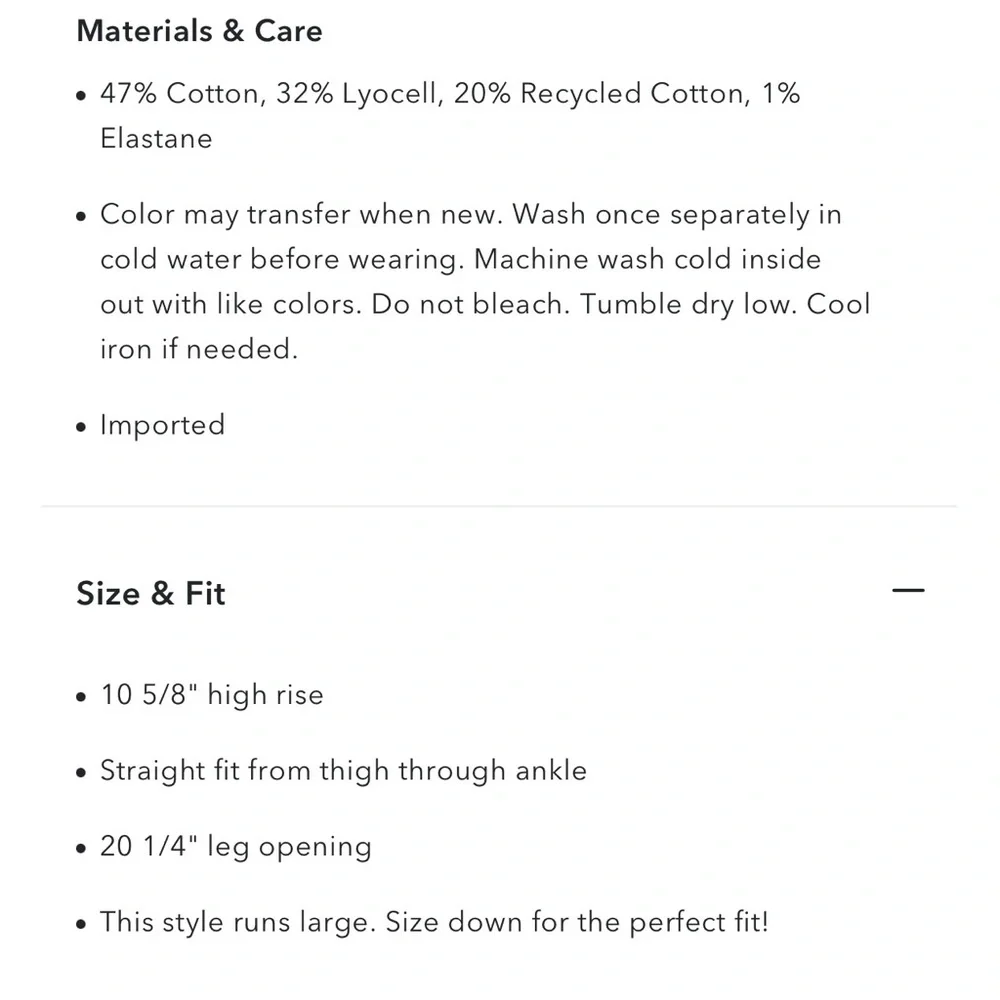Click the 10 5/8" high rise bullet
This screenshot has height=1000, width=1000.
pos(212,695)
